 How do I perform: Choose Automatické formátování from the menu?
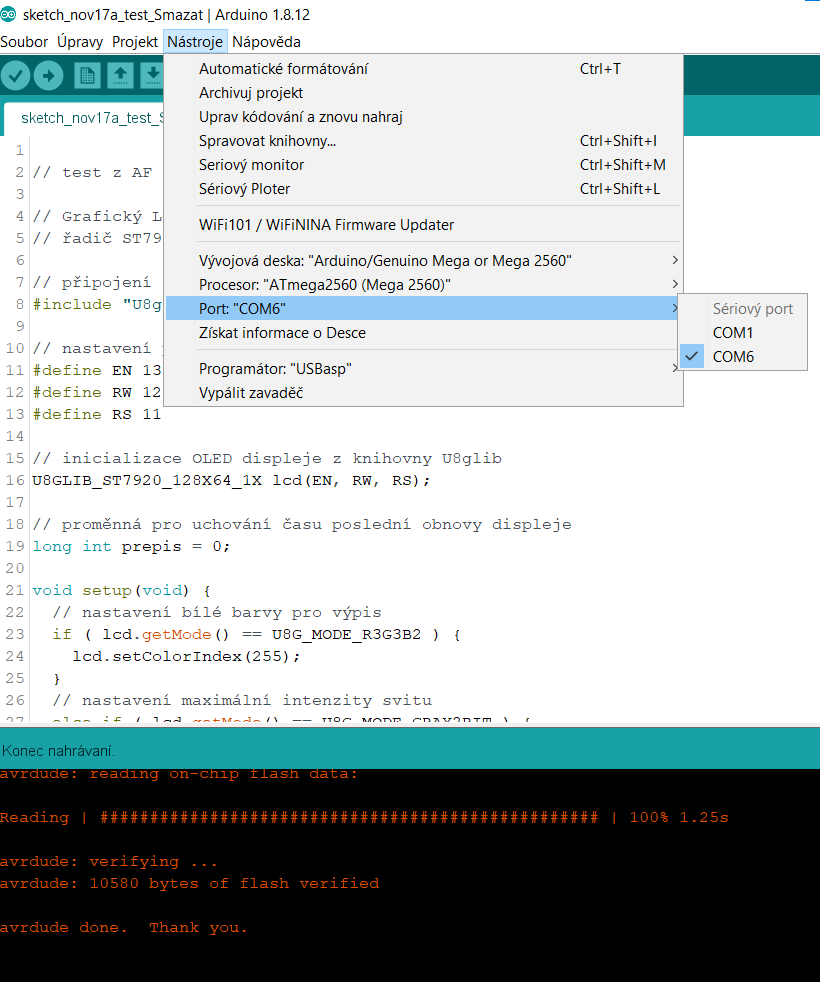click(x=283, y=69)
